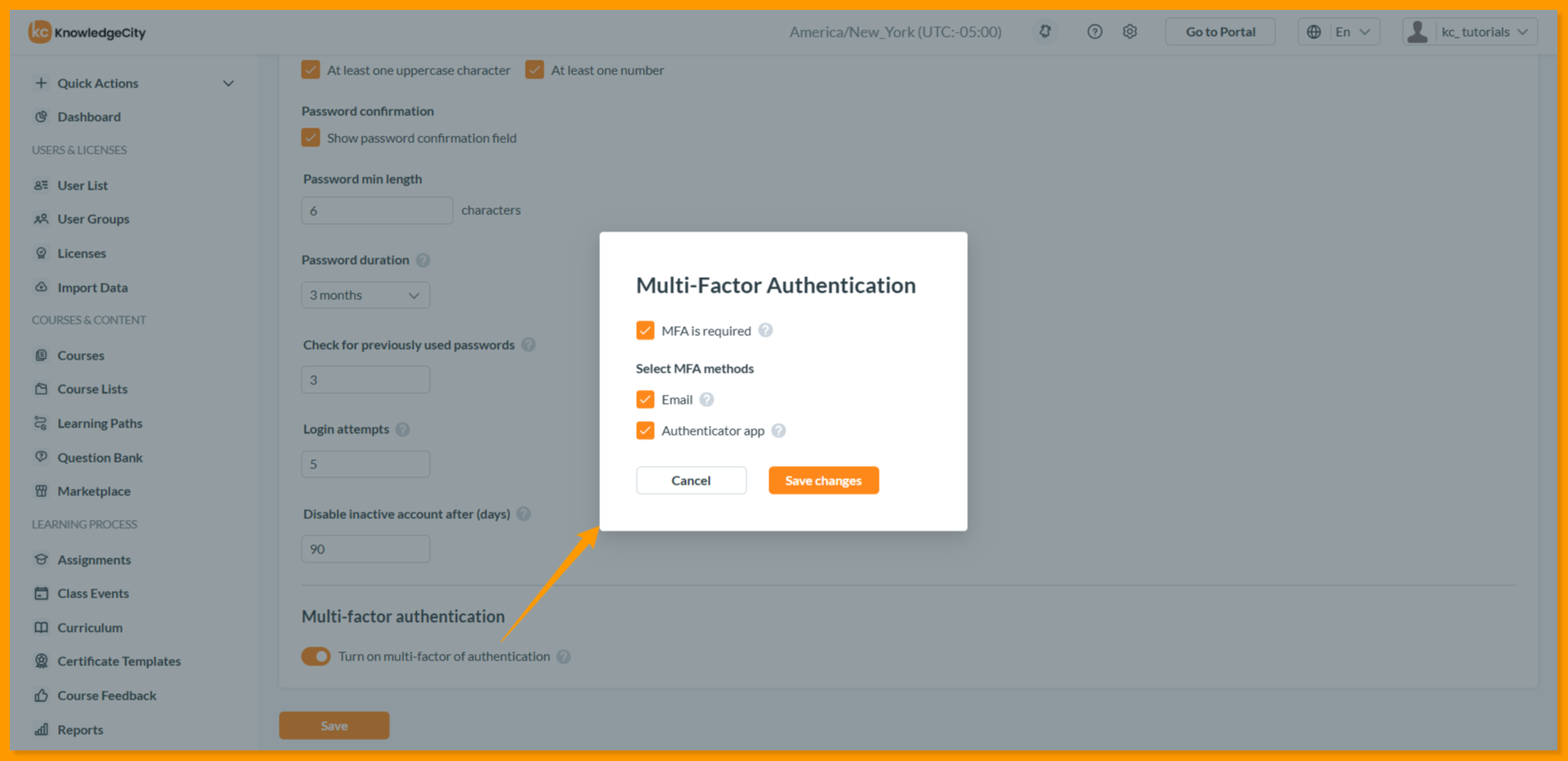The image size is (1568, 761).
Task: Click help icon beside Login attempts
Action: pyautogui.click(x=402, y=429)
